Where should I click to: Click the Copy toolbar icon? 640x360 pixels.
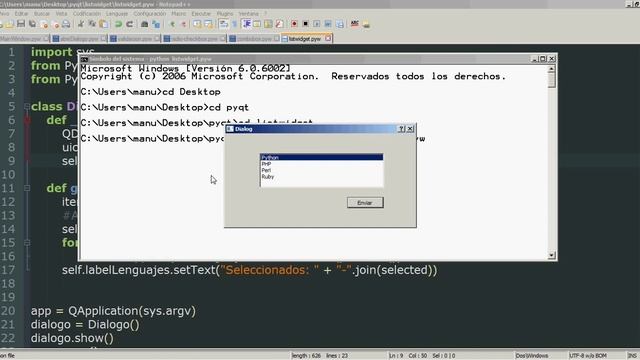[x=92, y=24]
